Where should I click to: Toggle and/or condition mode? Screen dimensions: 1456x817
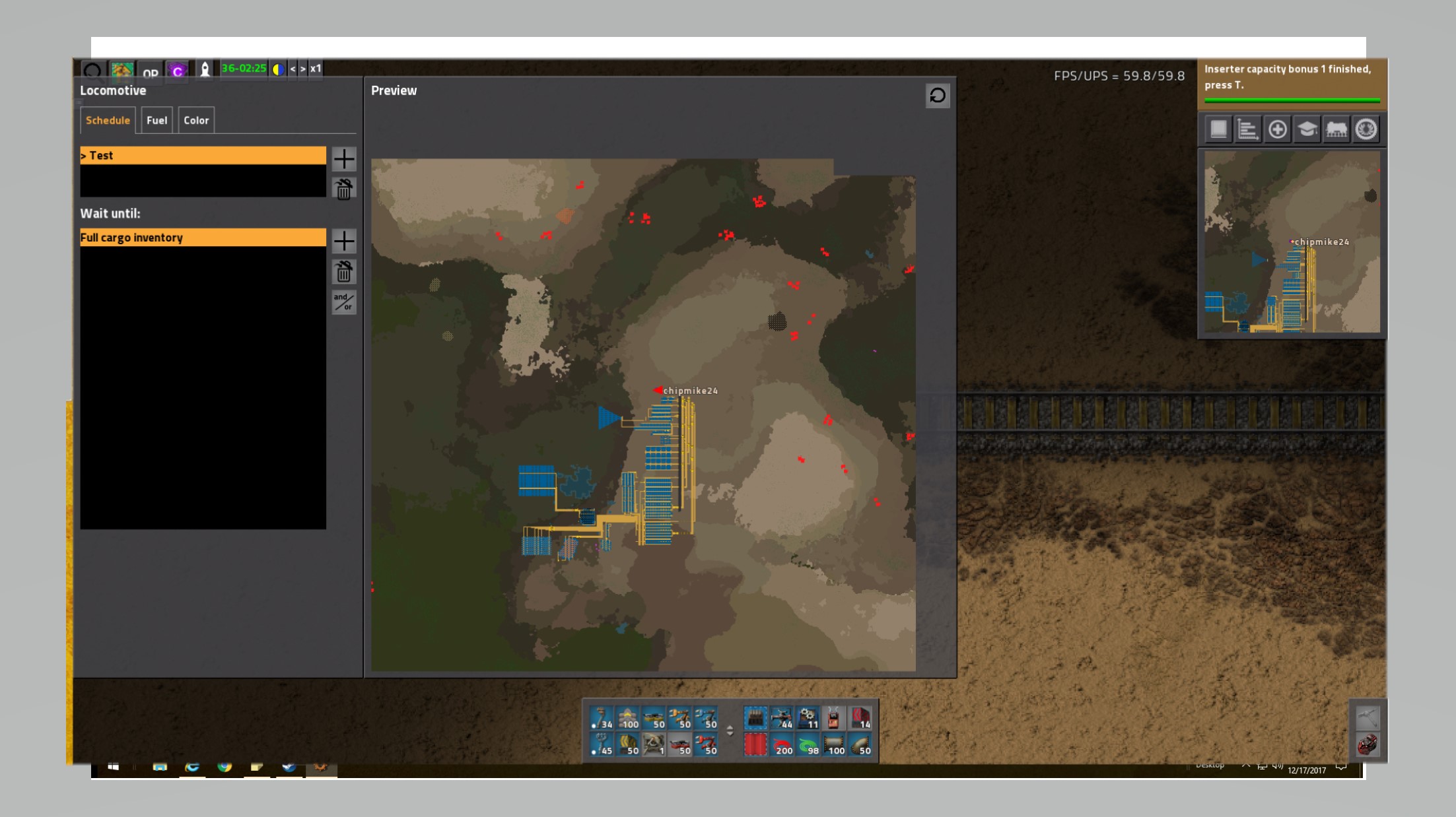tap(344, 302)
